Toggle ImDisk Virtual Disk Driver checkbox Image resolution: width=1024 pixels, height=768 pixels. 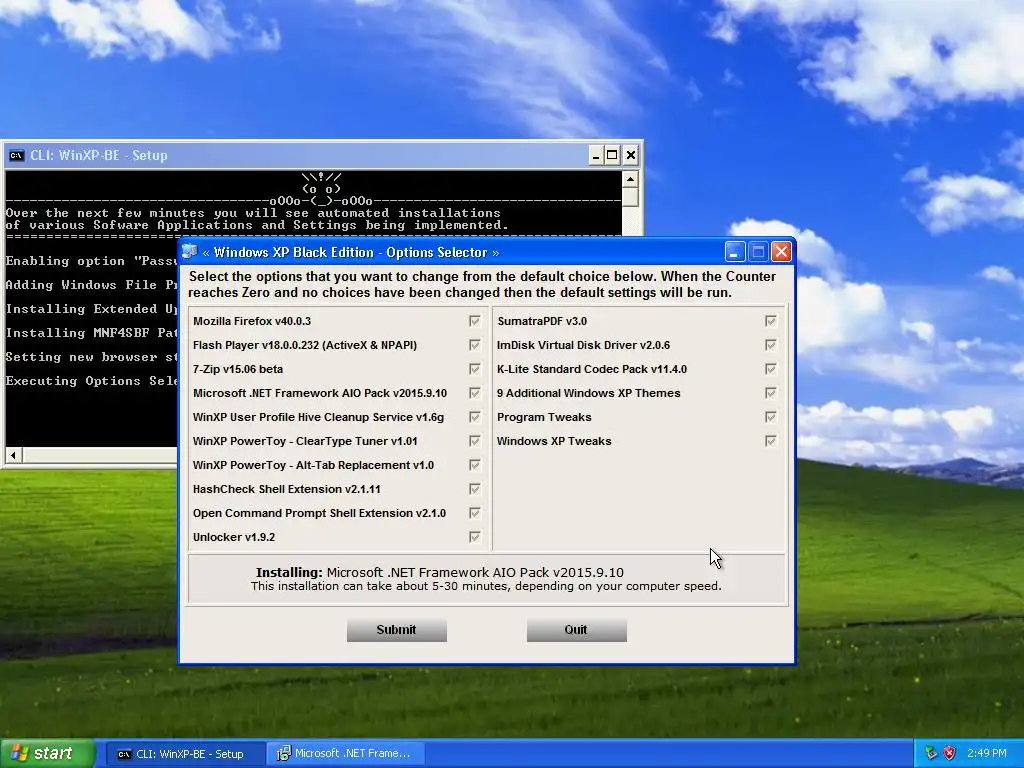point(771,345)
